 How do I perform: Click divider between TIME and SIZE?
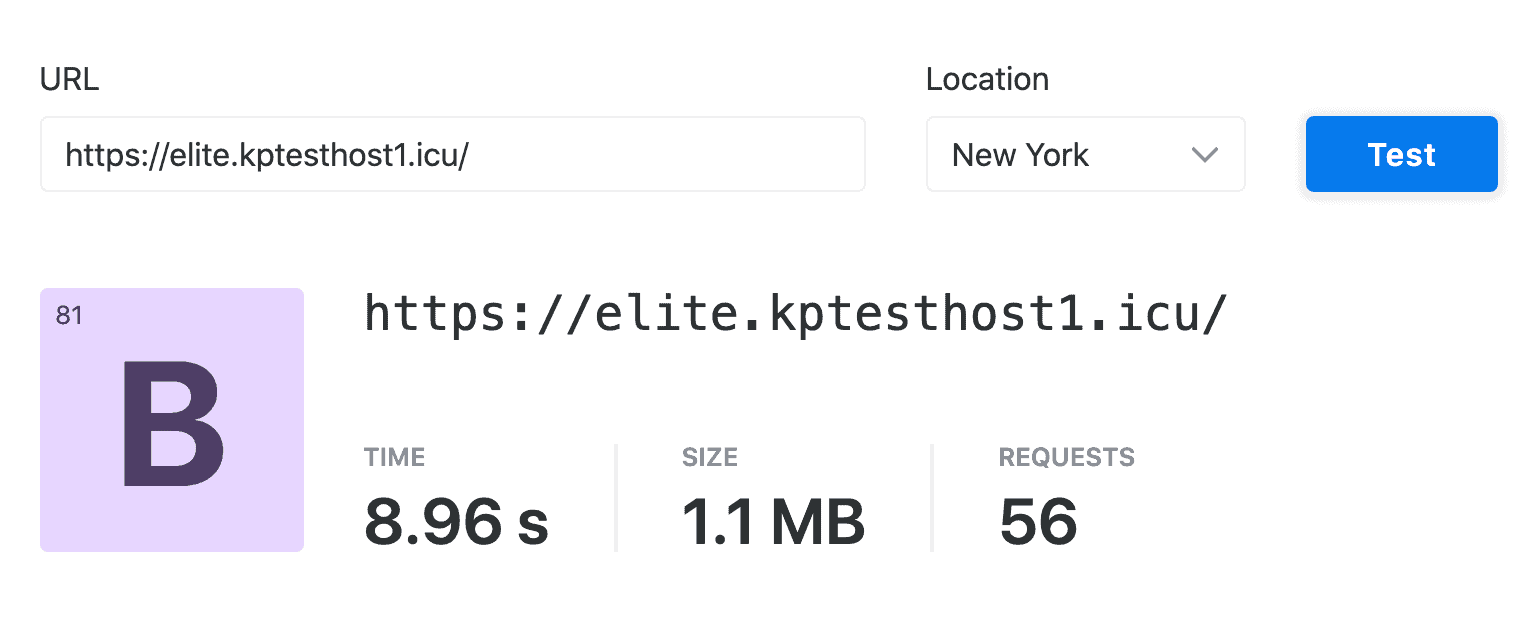pos(616,497)
